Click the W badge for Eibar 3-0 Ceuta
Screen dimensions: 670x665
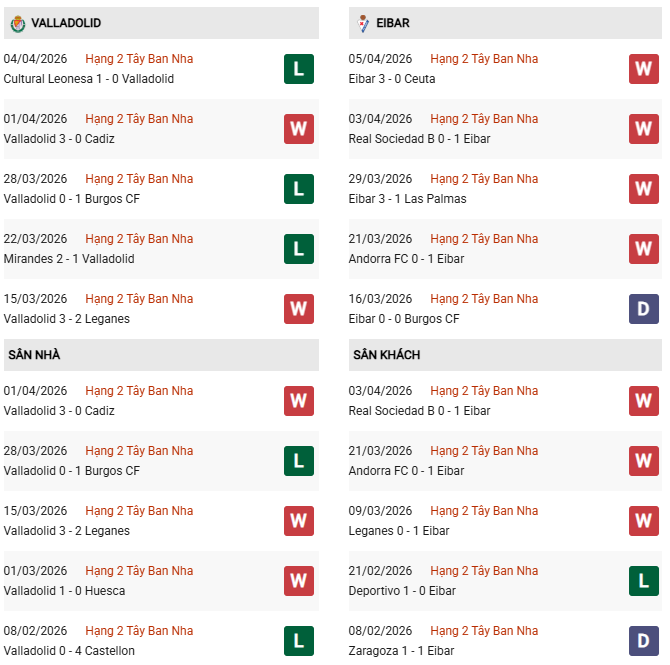pos(643,69)
